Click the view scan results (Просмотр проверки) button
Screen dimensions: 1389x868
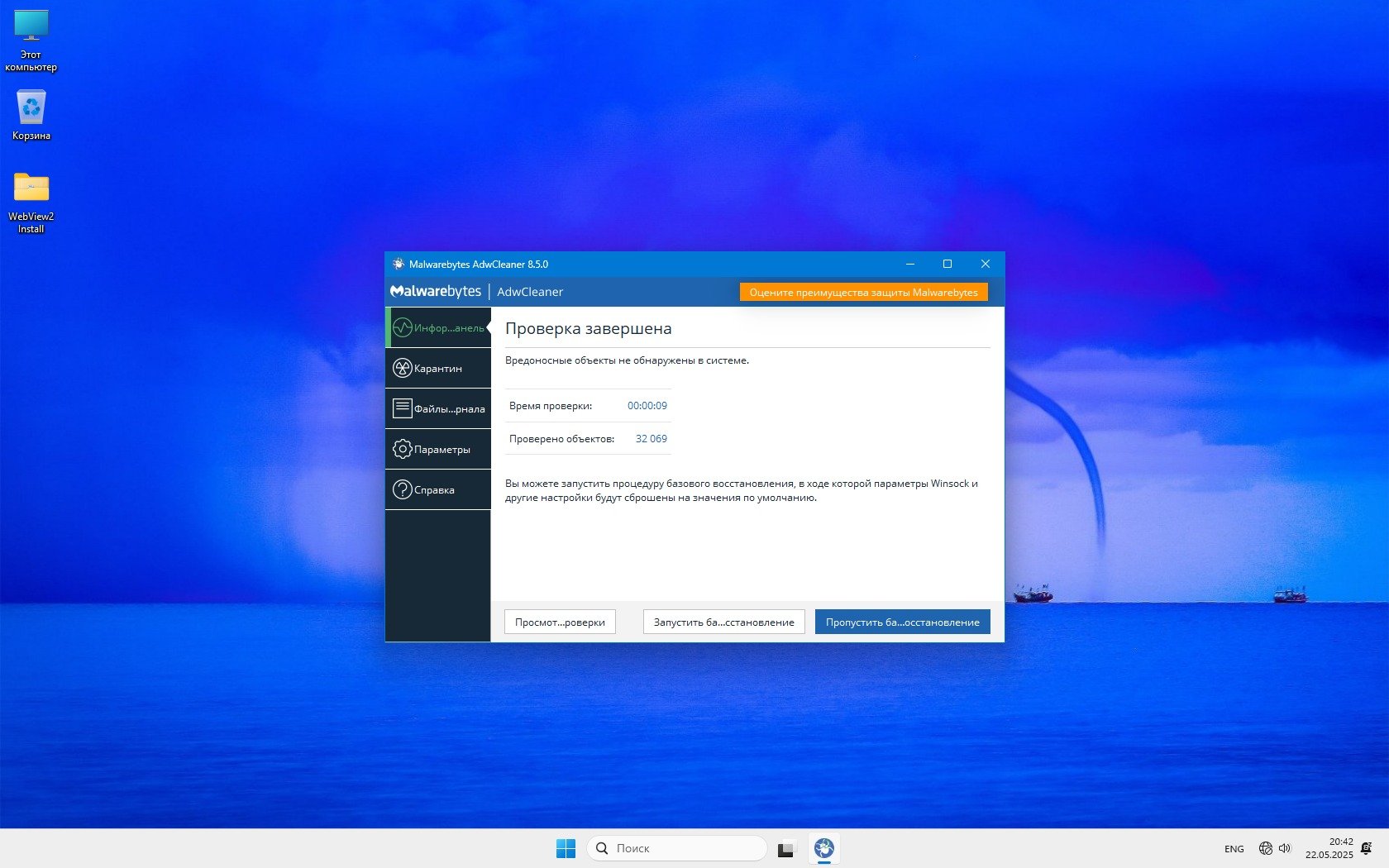click(560, 622)
